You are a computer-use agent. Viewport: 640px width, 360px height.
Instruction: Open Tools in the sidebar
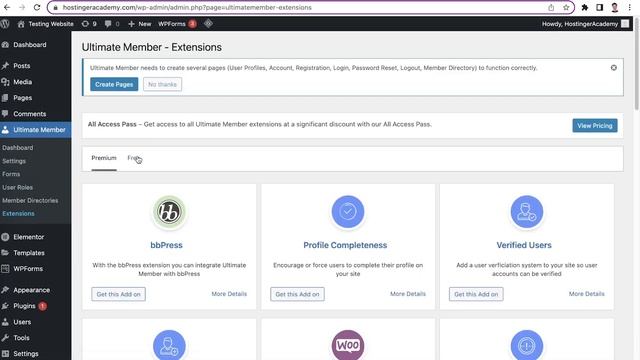pyautogui.click(x=21, y=338)
